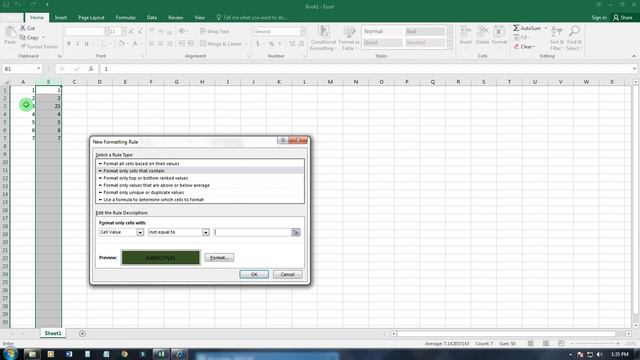Click the New Sheet plus button
Screen dimensions: 640x360
pos(82,333)
